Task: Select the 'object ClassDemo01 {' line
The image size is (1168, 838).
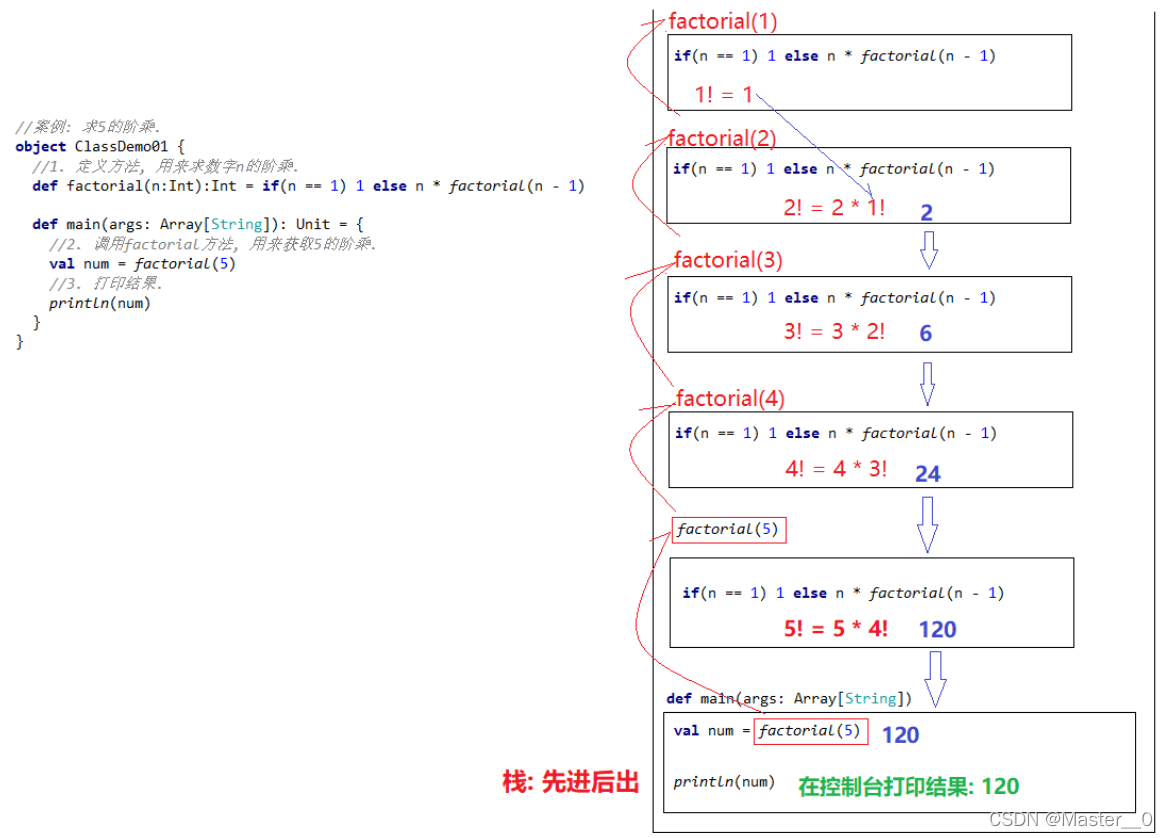Action: coord(100,147)
